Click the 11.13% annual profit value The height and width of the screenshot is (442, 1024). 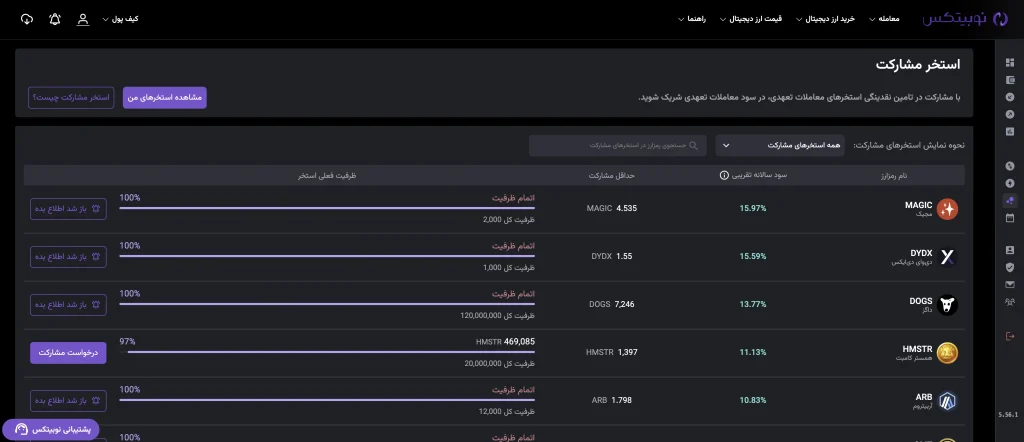[753, 353]
